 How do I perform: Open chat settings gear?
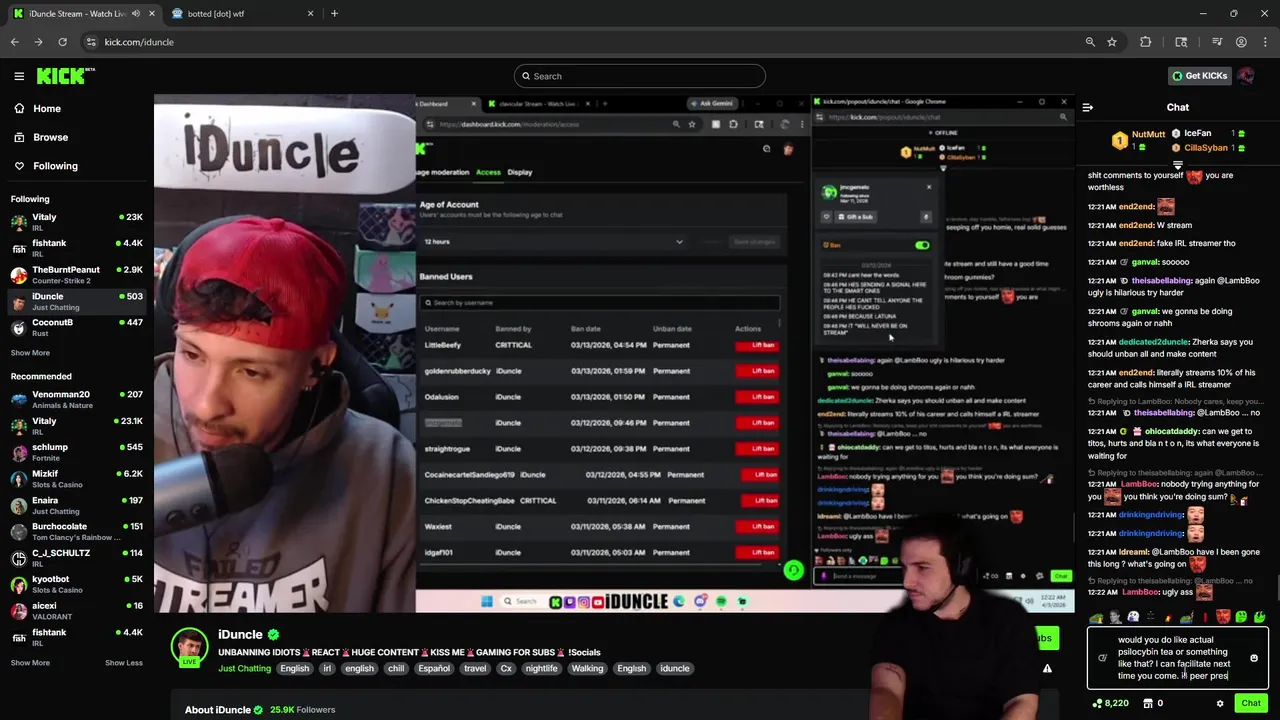(1220, 703)
